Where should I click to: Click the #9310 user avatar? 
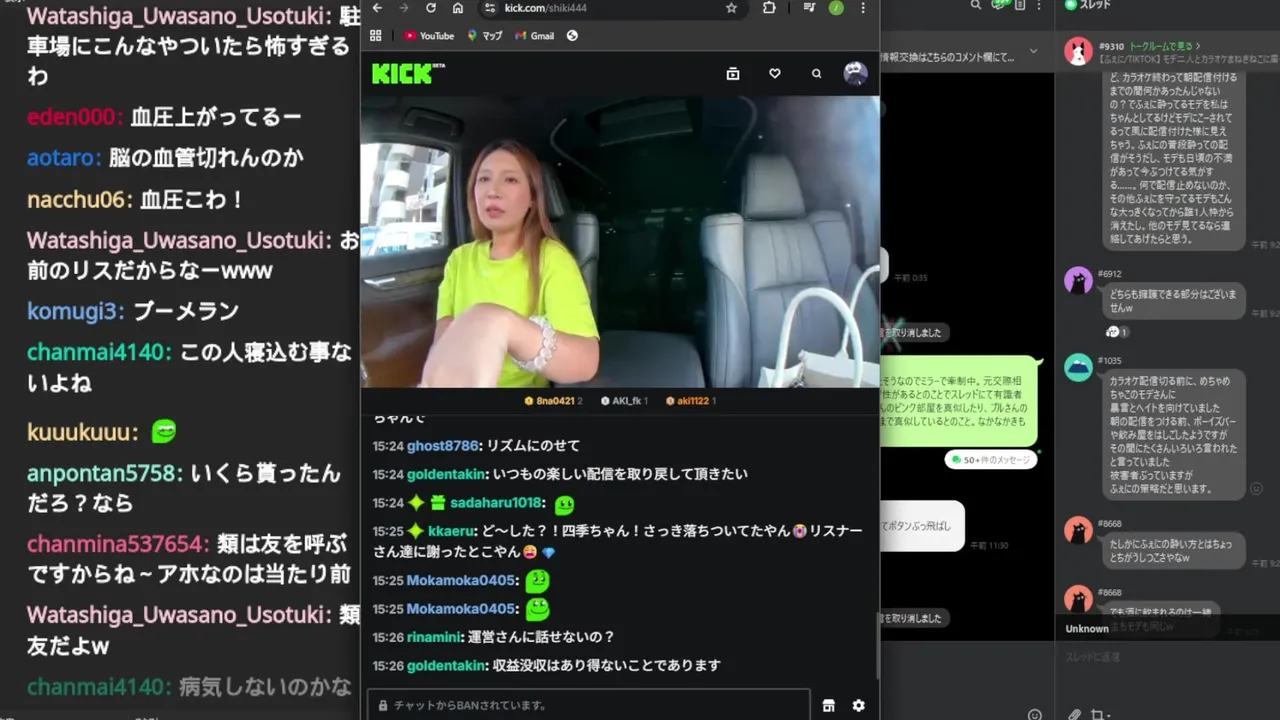pos(1078,51)
